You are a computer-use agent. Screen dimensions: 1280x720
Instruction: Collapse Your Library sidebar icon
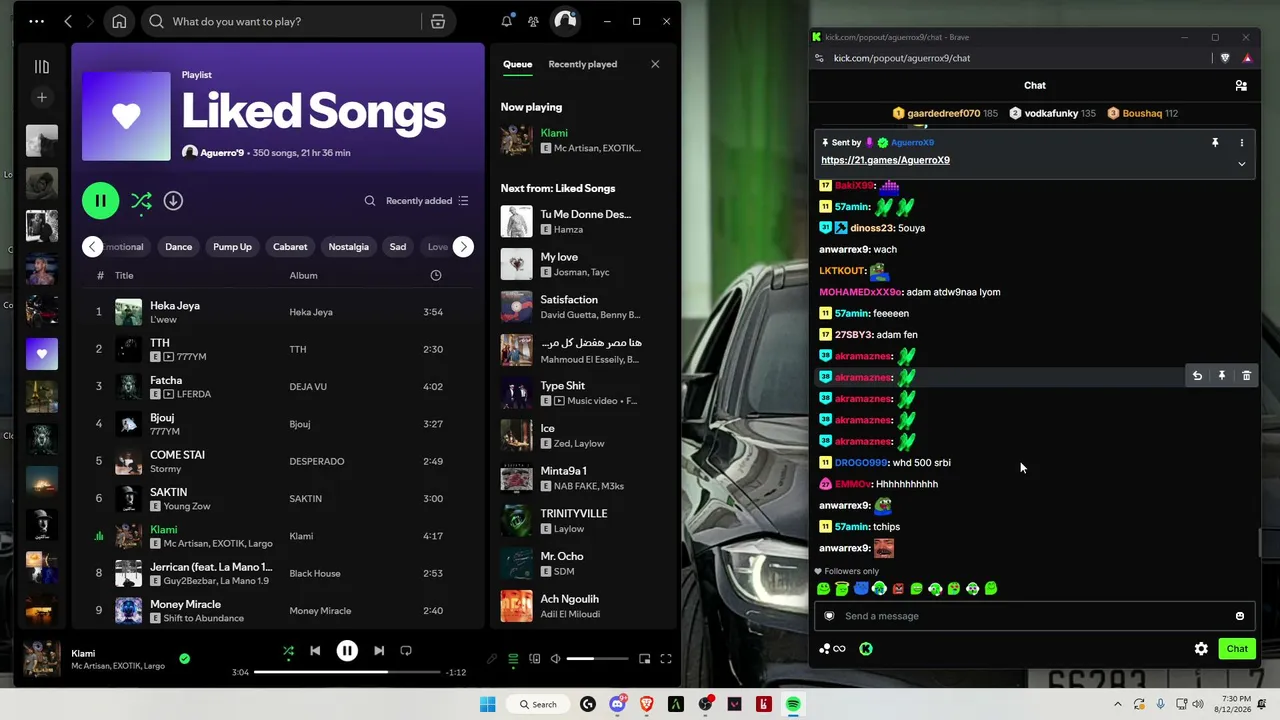tap(42, 66)
